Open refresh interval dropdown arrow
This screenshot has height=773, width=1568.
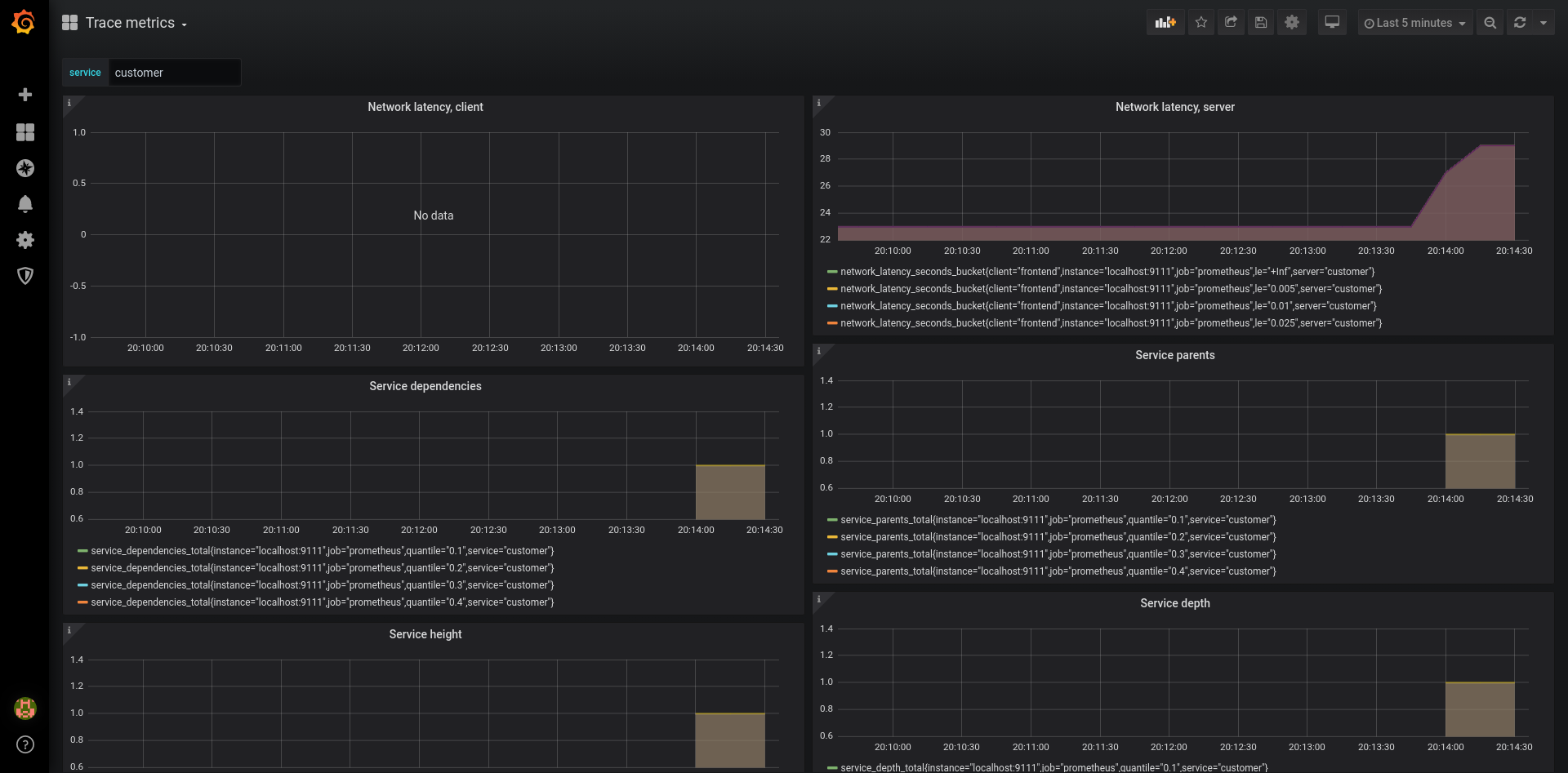click(x=1543, y=23)
